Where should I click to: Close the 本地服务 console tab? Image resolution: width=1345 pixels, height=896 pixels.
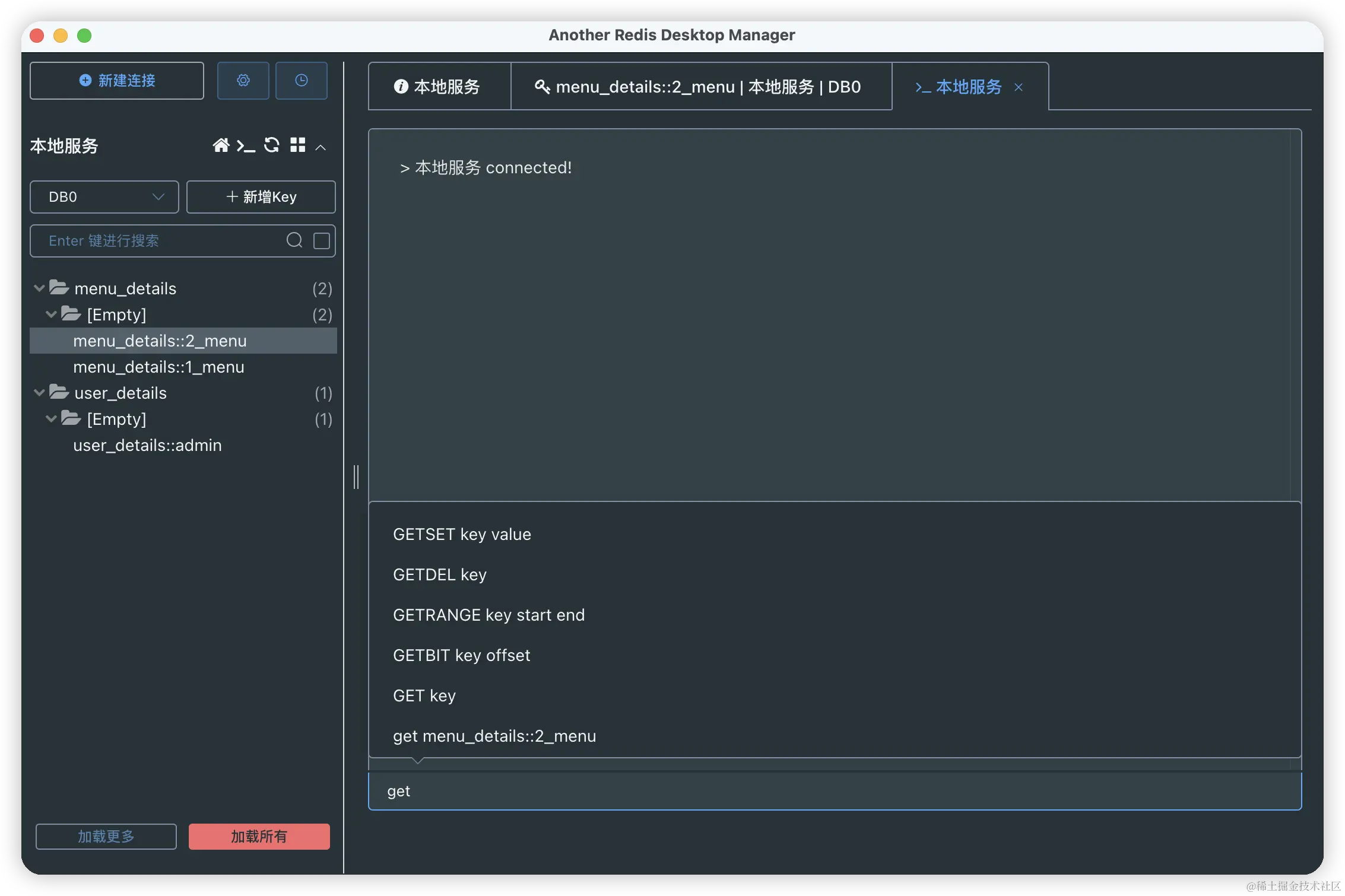(1019, 87)
